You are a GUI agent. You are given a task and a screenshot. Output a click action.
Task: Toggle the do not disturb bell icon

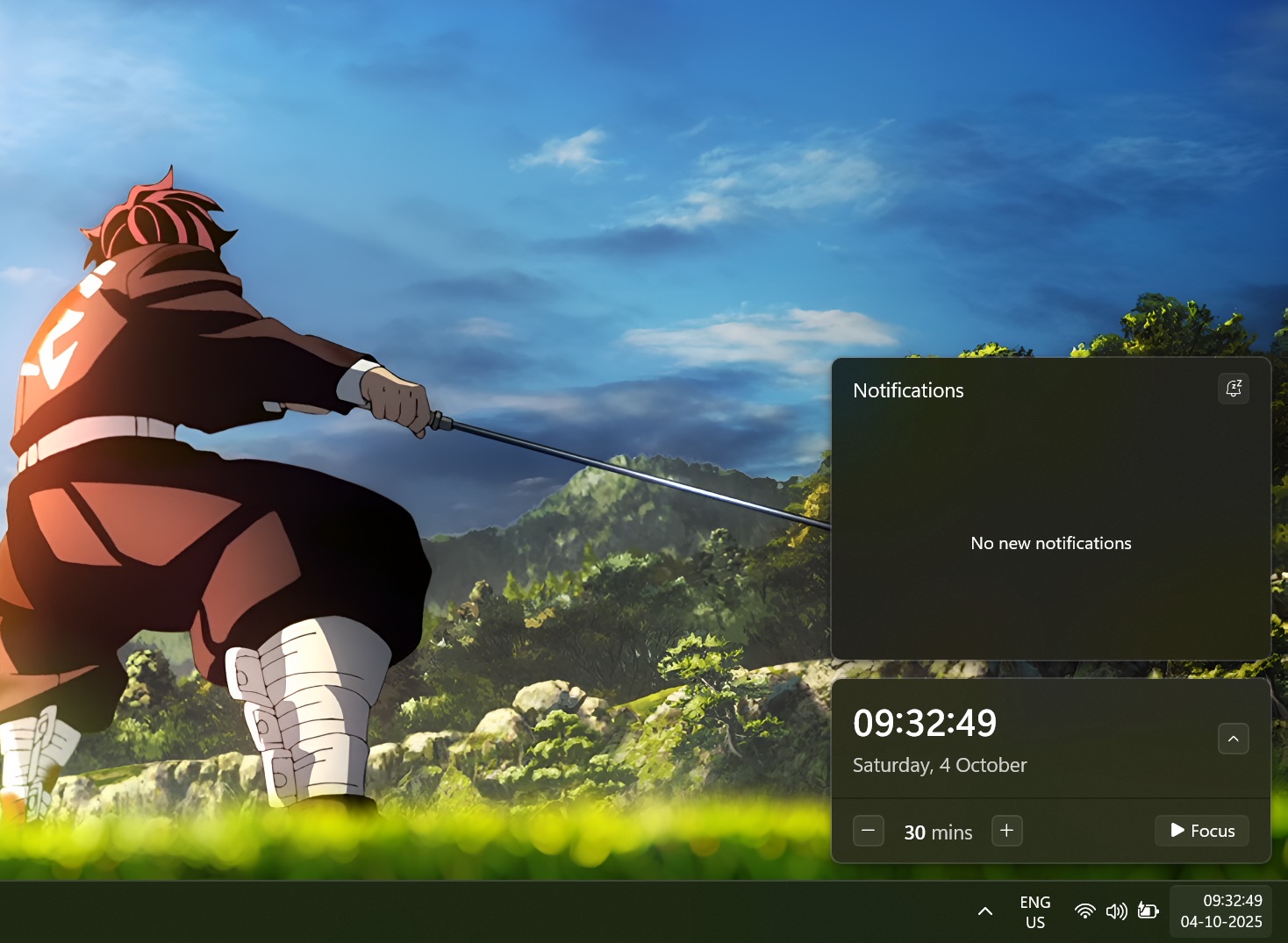[x=1233, y=389]
